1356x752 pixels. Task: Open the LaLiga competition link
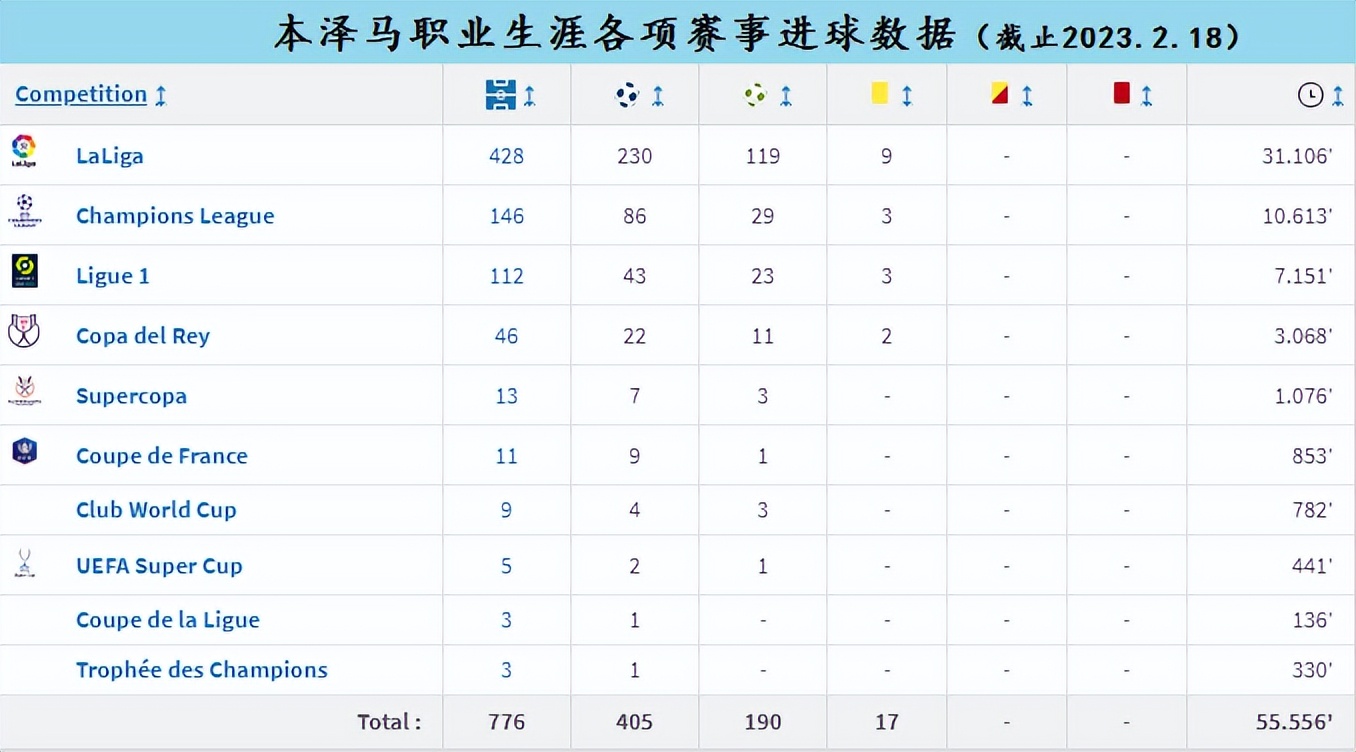pos(110,156)
